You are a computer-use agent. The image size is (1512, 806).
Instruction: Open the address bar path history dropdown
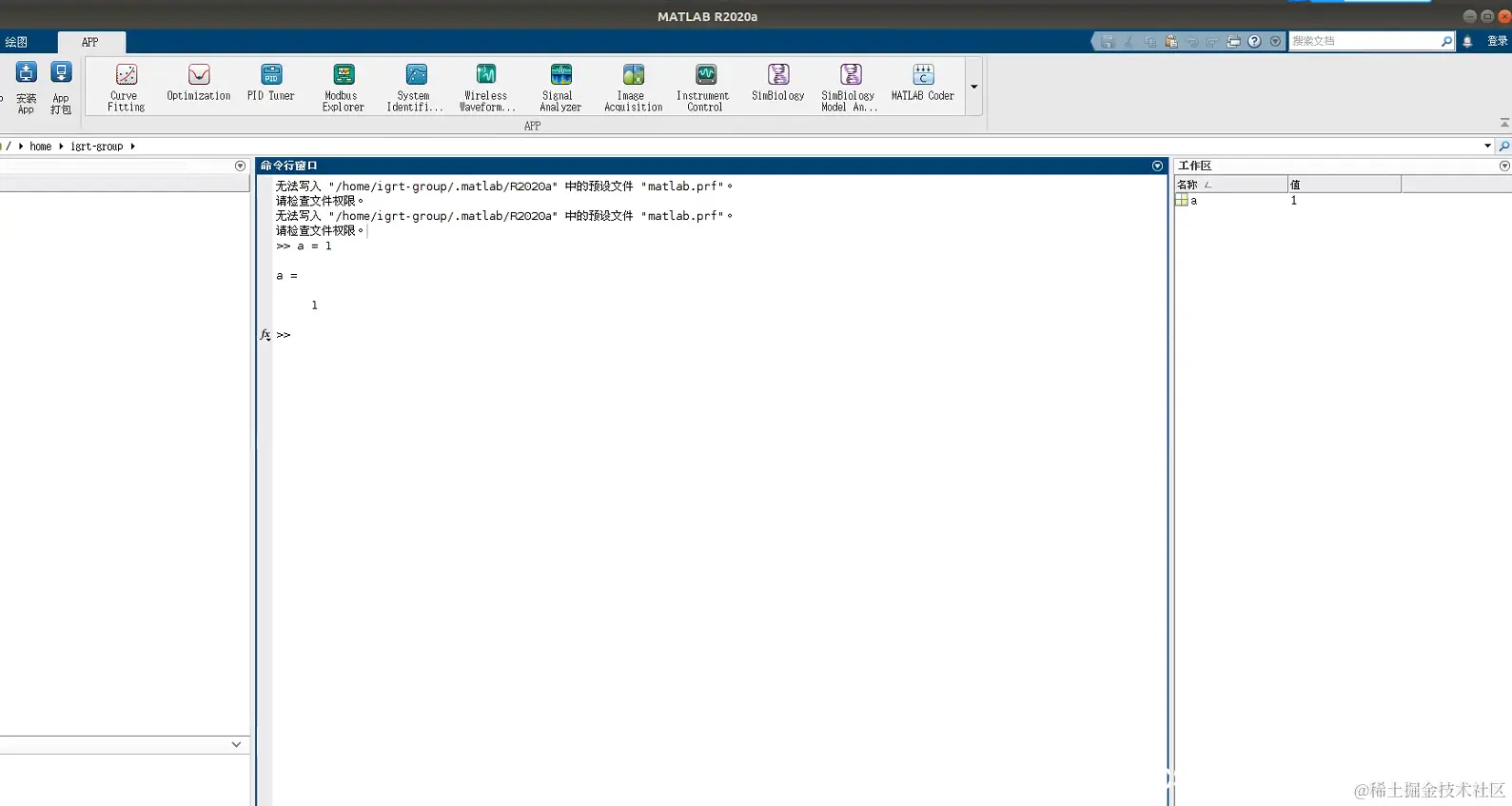click(1487, 146)
